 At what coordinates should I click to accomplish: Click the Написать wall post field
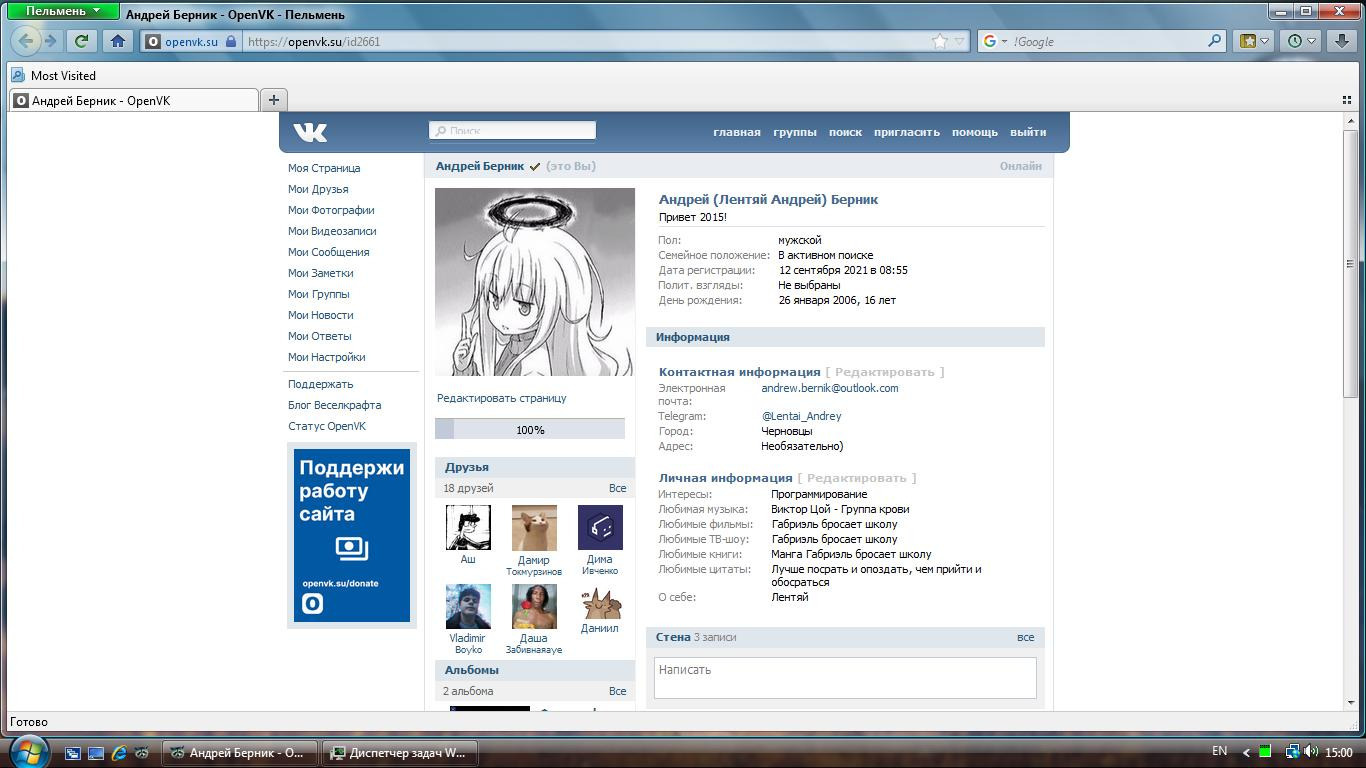tap(845, 677)
